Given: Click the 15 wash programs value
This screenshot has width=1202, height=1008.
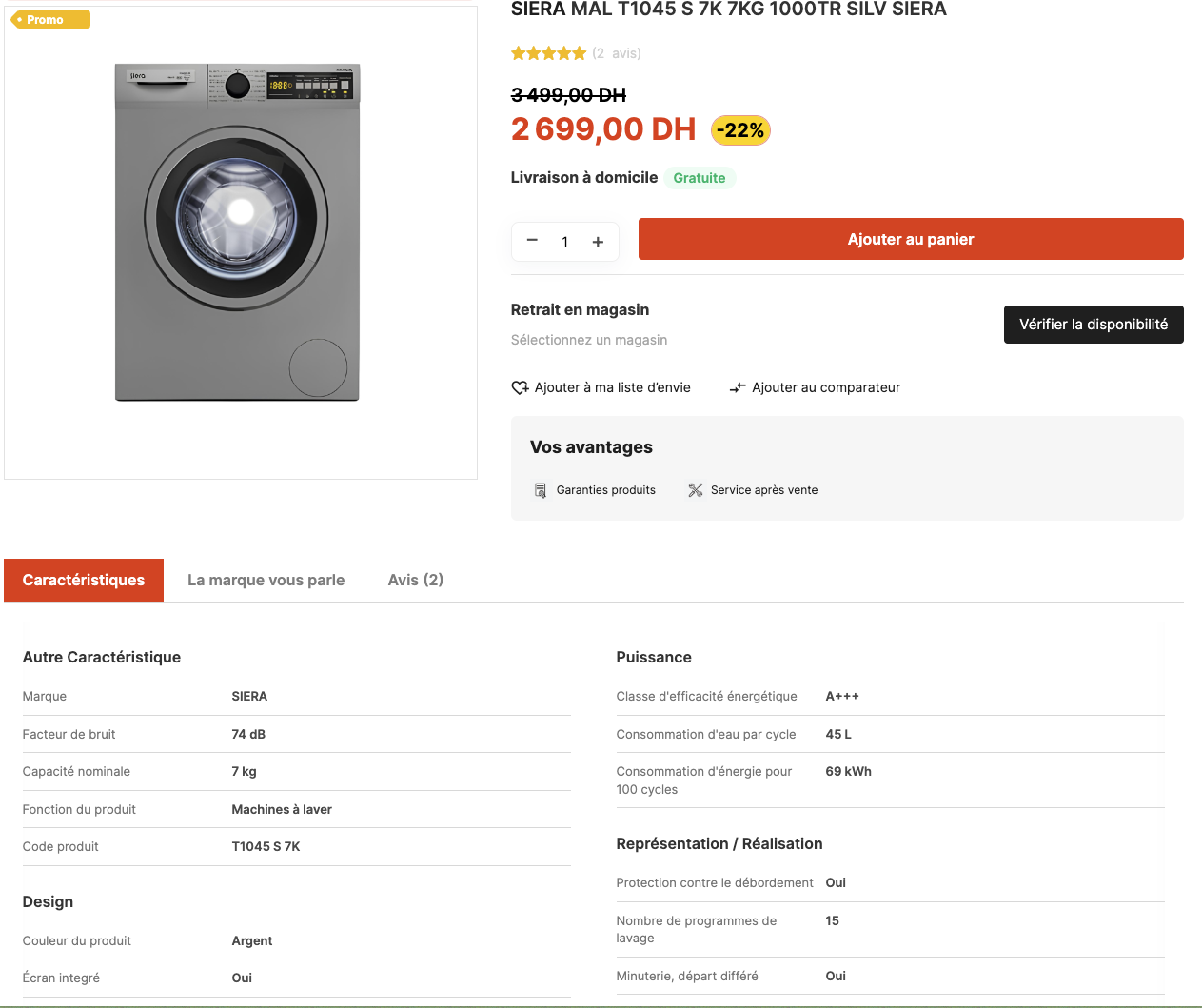Looking at the screenshot, I should 833,920.
